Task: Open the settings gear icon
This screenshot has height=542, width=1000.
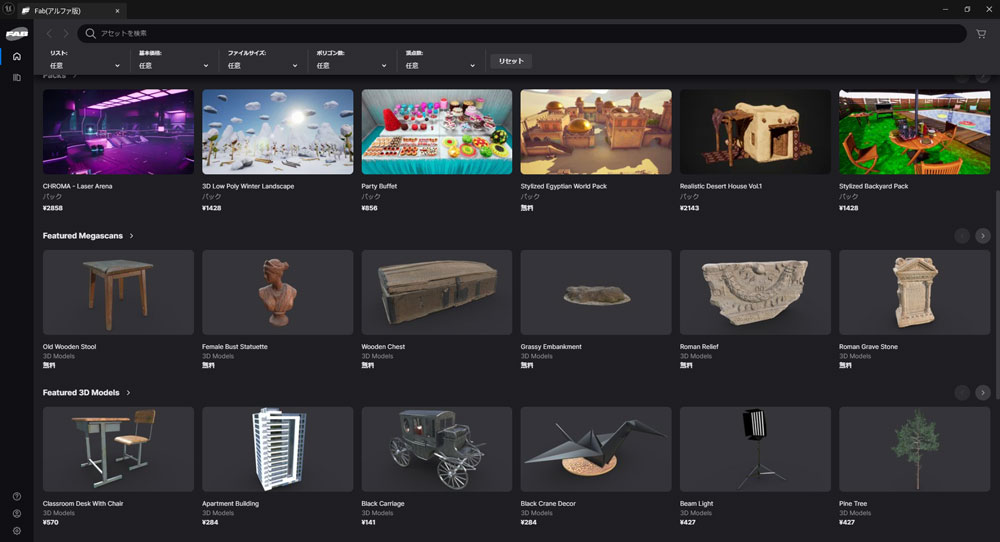Action: [17, 531]
